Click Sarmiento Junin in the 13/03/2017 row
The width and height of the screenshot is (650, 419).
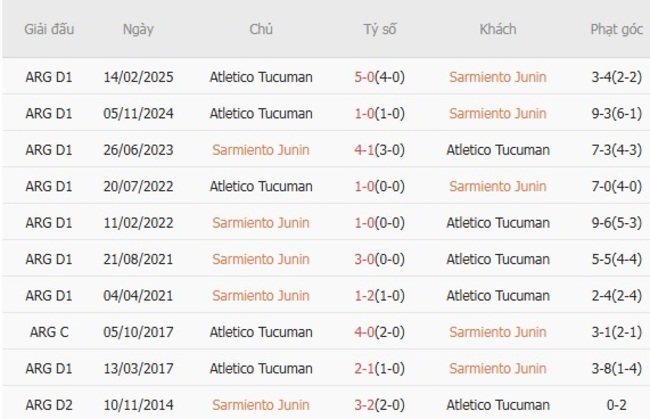pos(498,368)
